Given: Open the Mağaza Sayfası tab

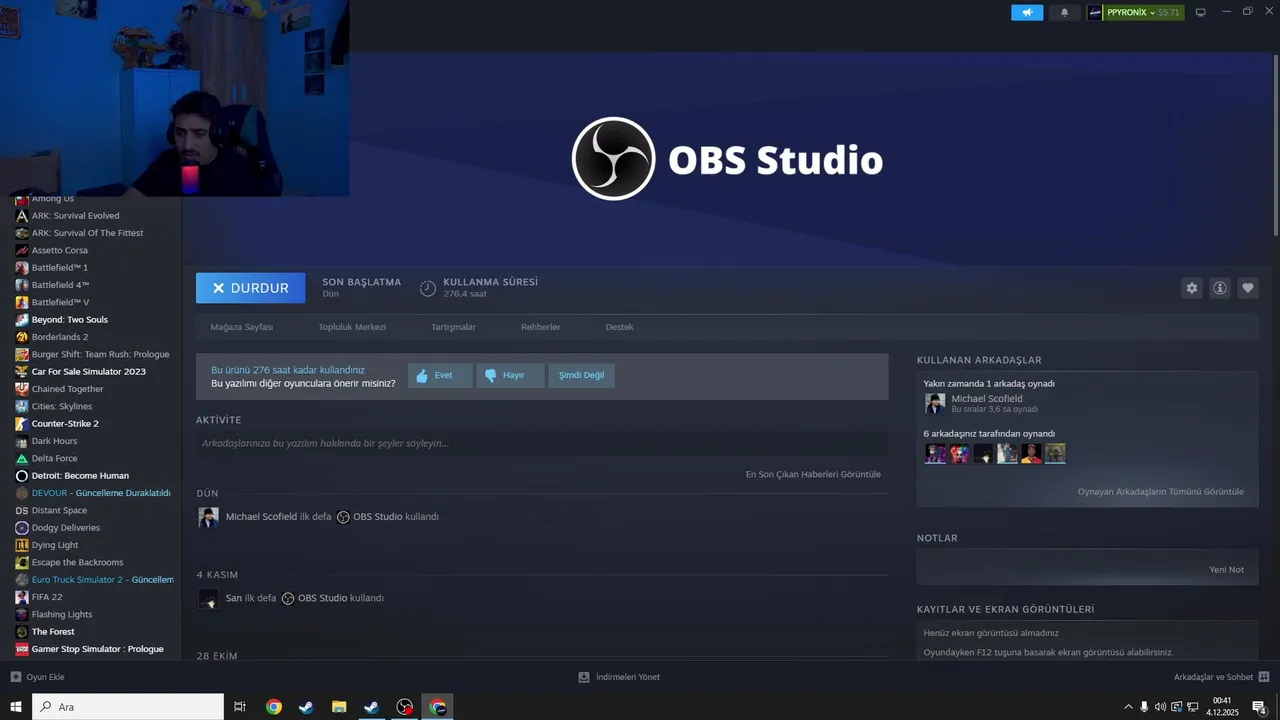Looking at the screenshot, I should click(x=242, y=327).
